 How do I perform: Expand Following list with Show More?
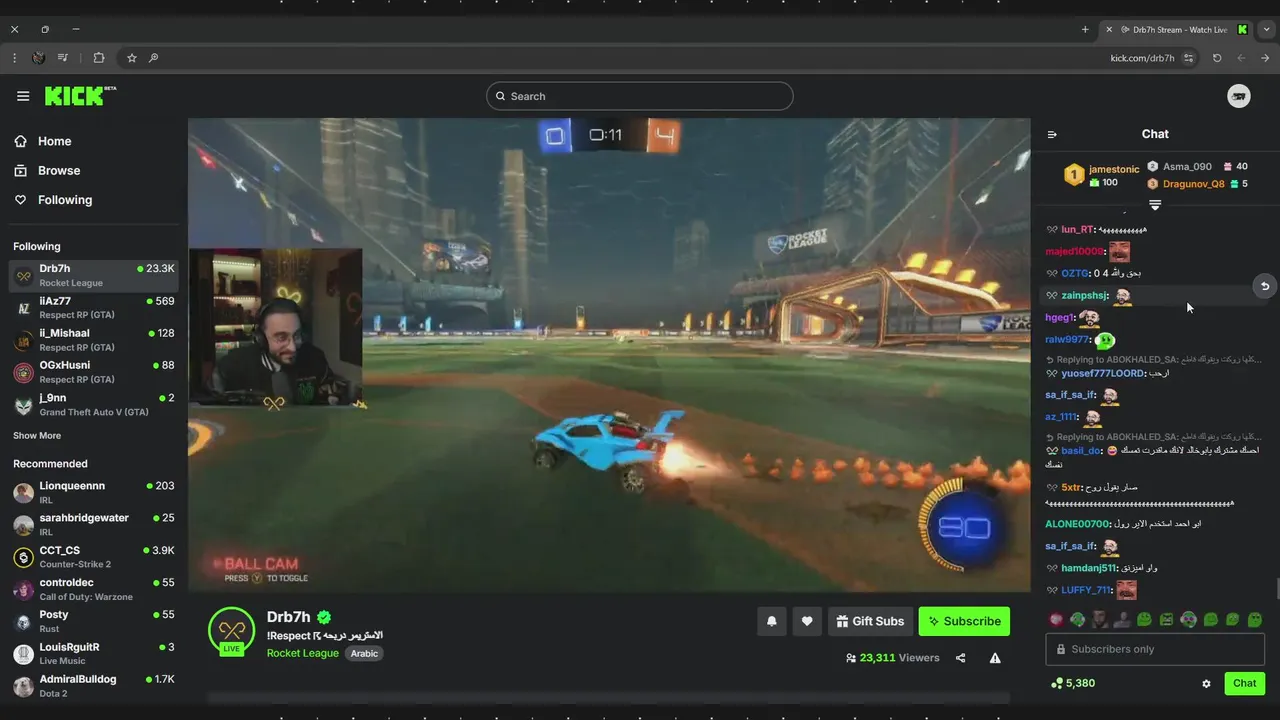pos(37,436)
